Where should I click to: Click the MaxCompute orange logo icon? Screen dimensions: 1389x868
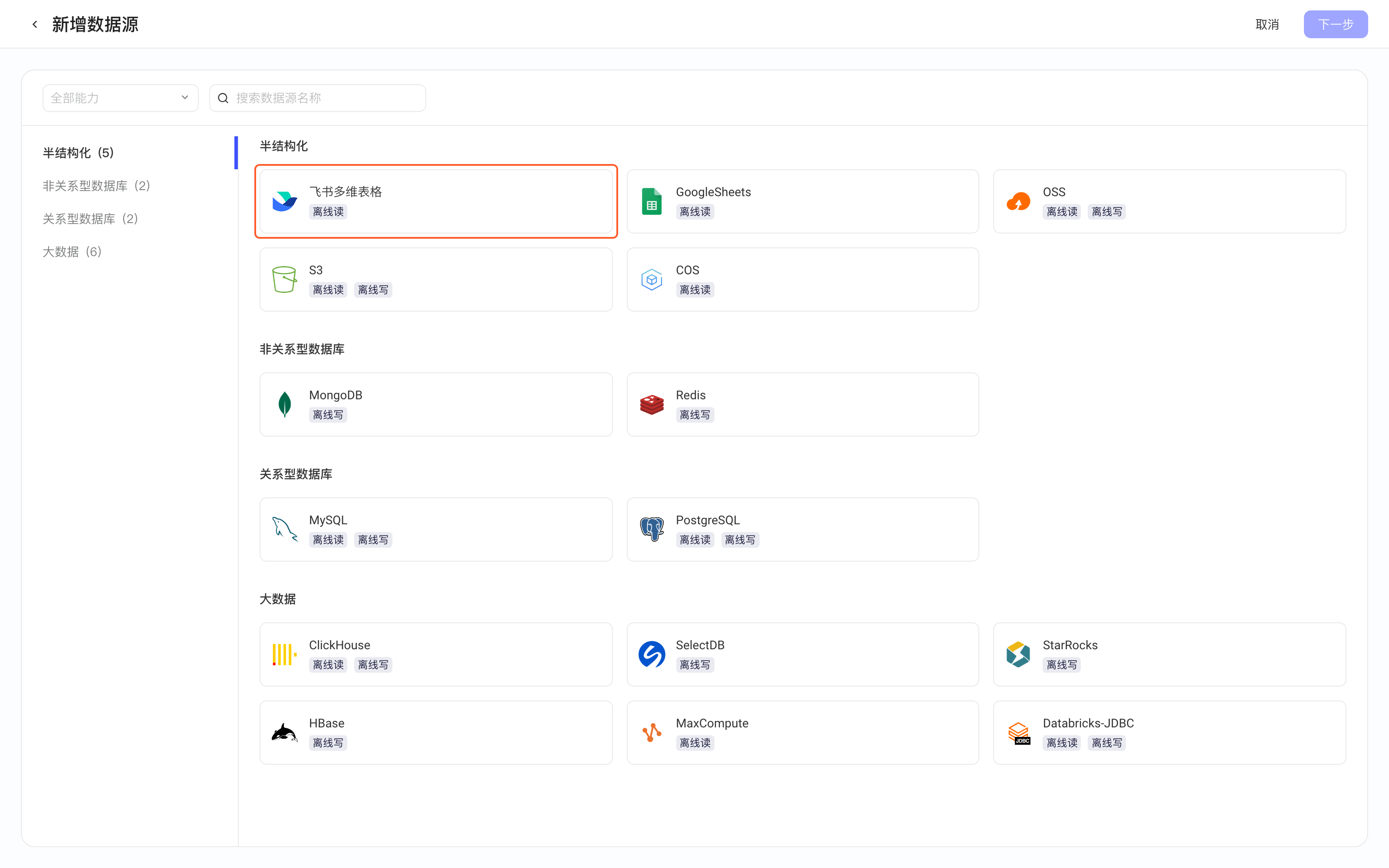coord(652,733)
